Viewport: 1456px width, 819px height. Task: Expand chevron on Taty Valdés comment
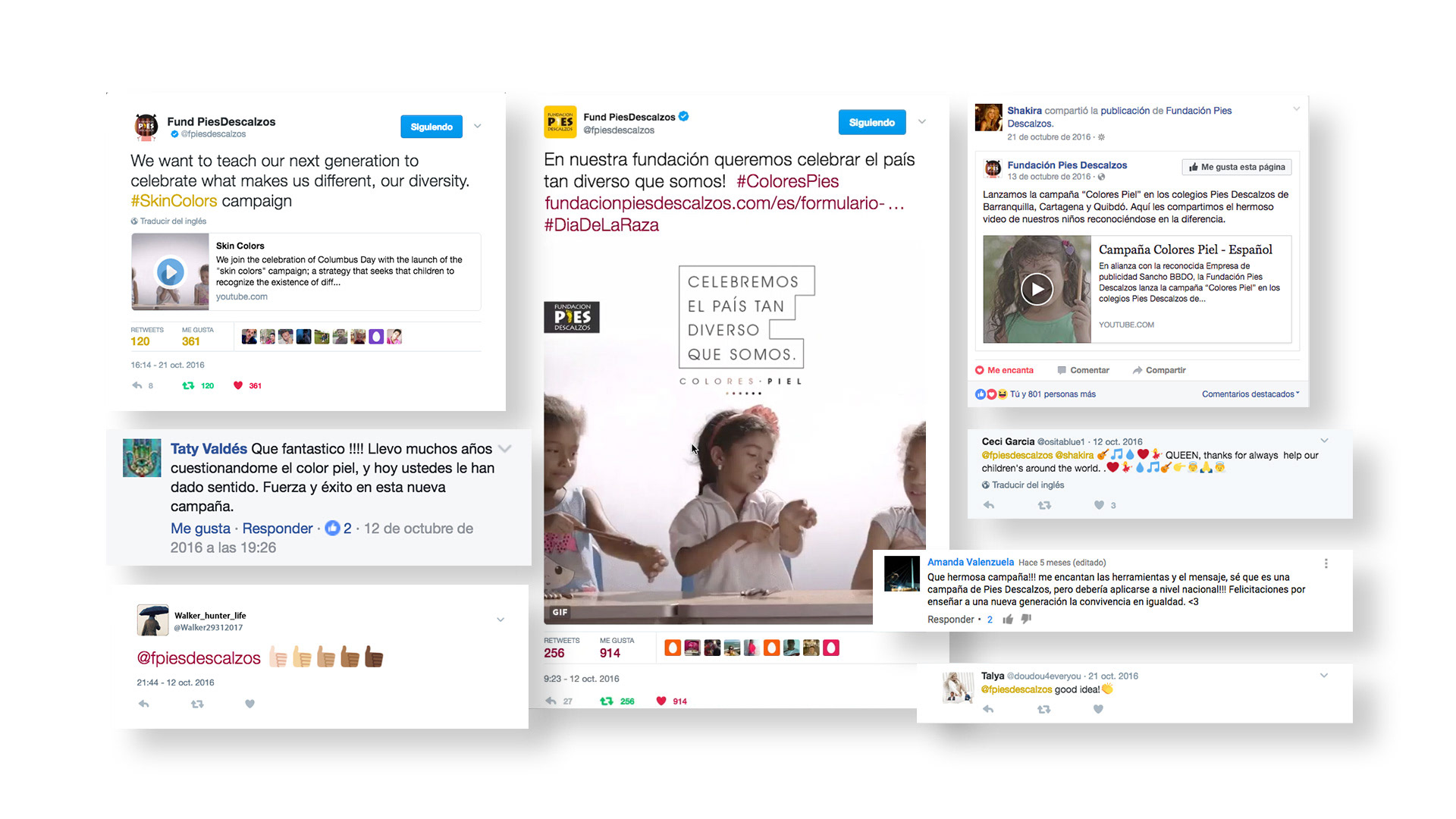(x=505, y=449)
